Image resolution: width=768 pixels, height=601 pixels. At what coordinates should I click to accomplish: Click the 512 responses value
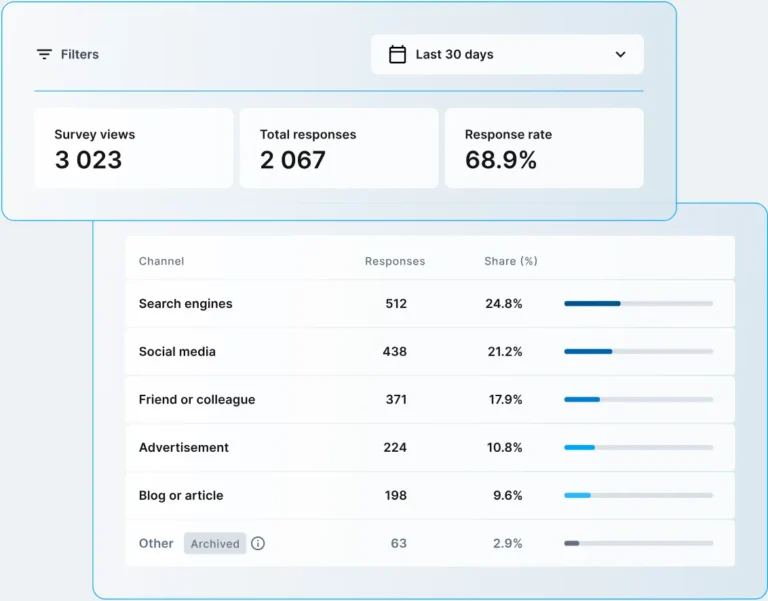click(x=396, y=304)
